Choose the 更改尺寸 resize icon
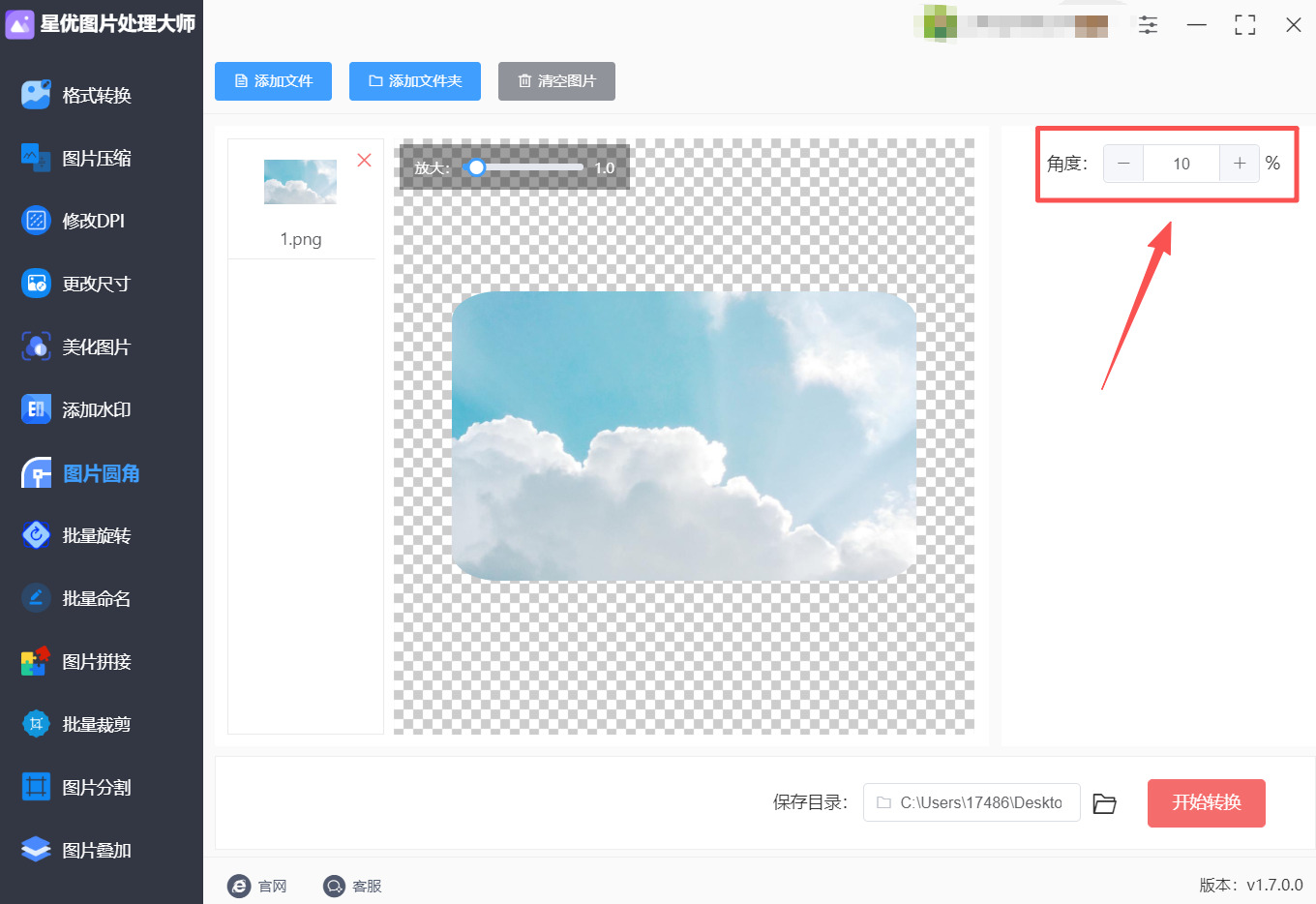This screenshot has width=1316, height=904. (36, 284)
